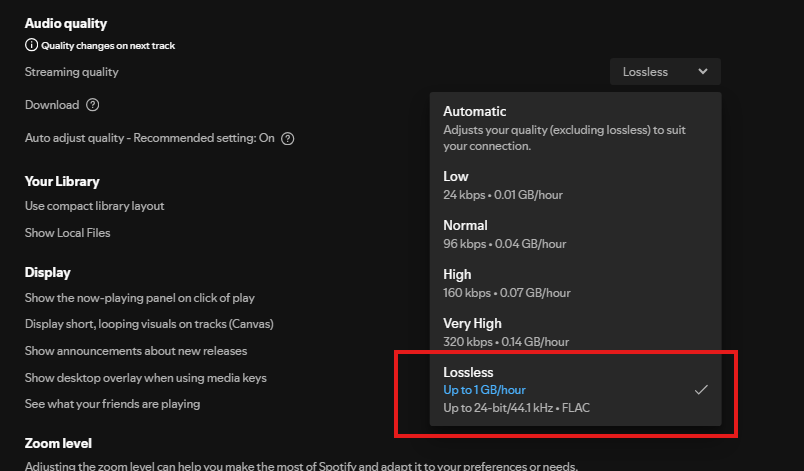Click 'Up to 24-bit/44.1 kHz • FLAC' text

(x=516, y=408)
